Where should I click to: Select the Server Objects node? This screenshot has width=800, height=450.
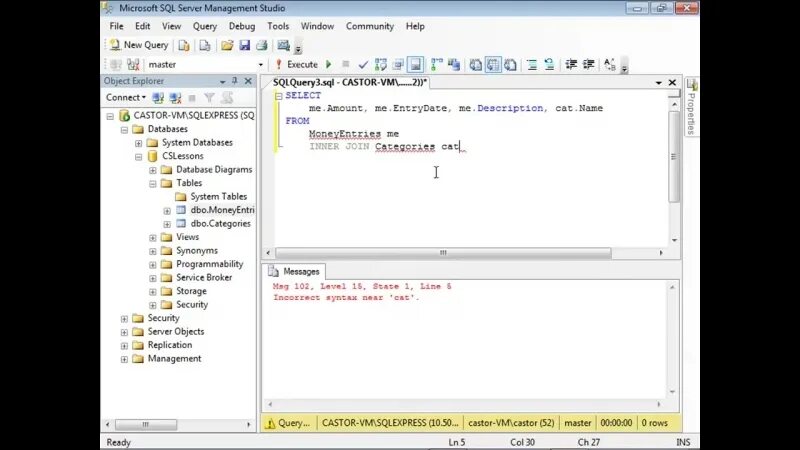[176, 331]
